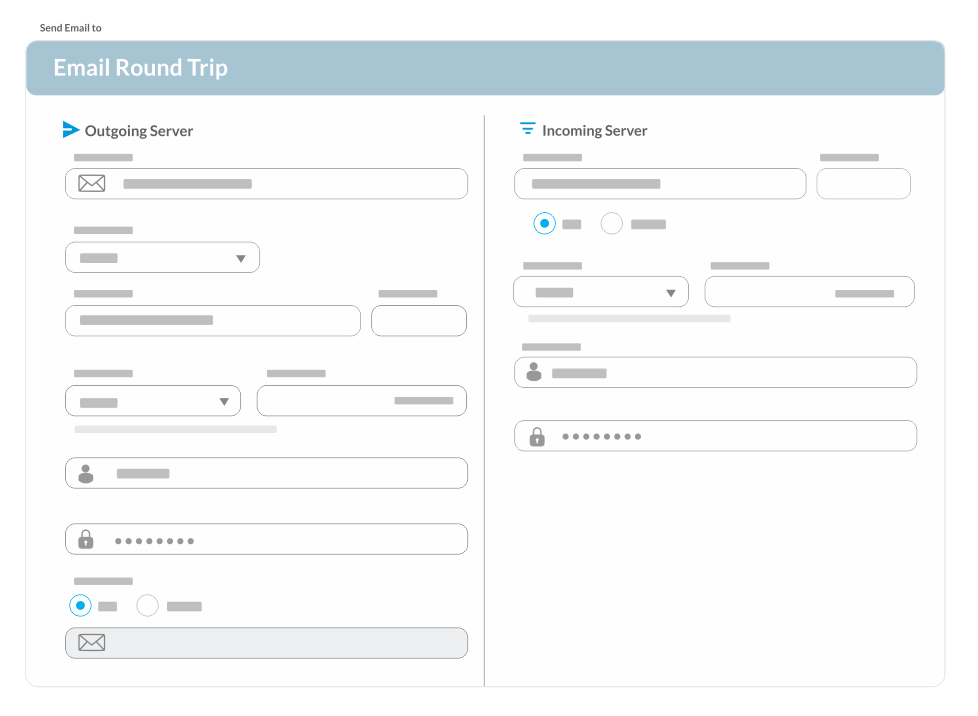
Task: Click the filter icon beside Incoming Server
Action: (x=527, y=128)
